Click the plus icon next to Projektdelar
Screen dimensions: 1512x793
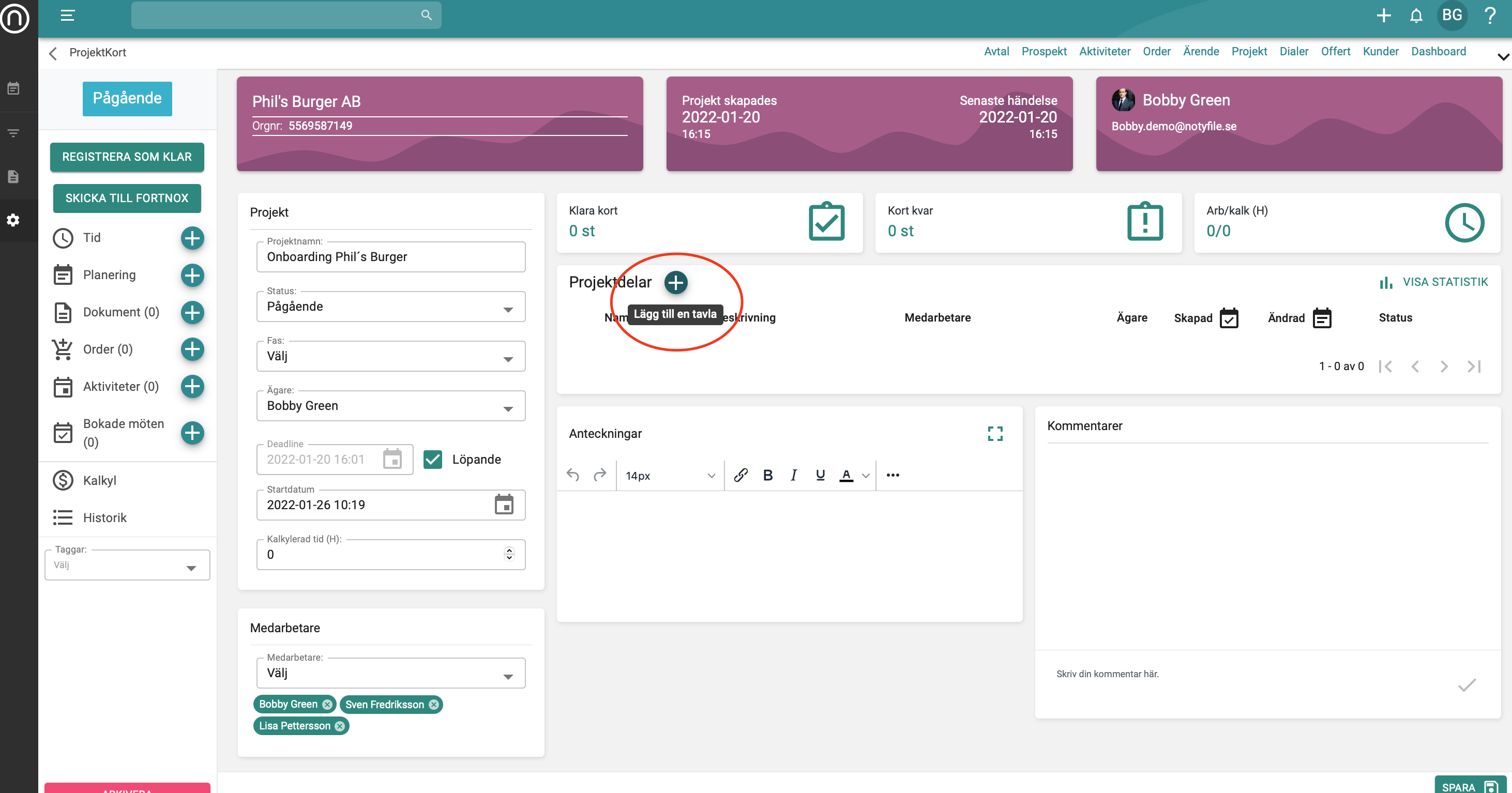[675, 282]
